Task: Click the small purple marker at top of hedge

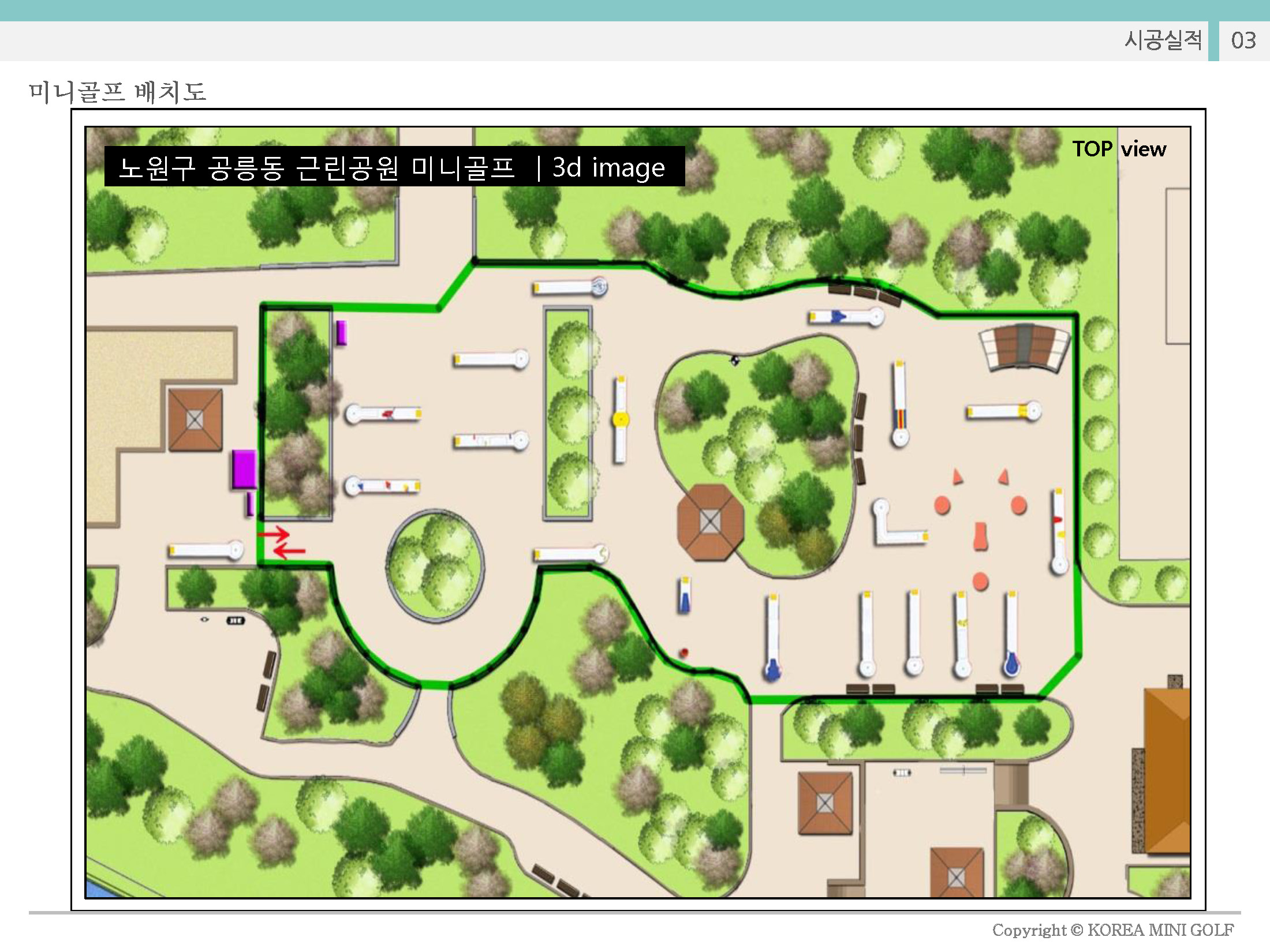Action: tap(341, 333)
